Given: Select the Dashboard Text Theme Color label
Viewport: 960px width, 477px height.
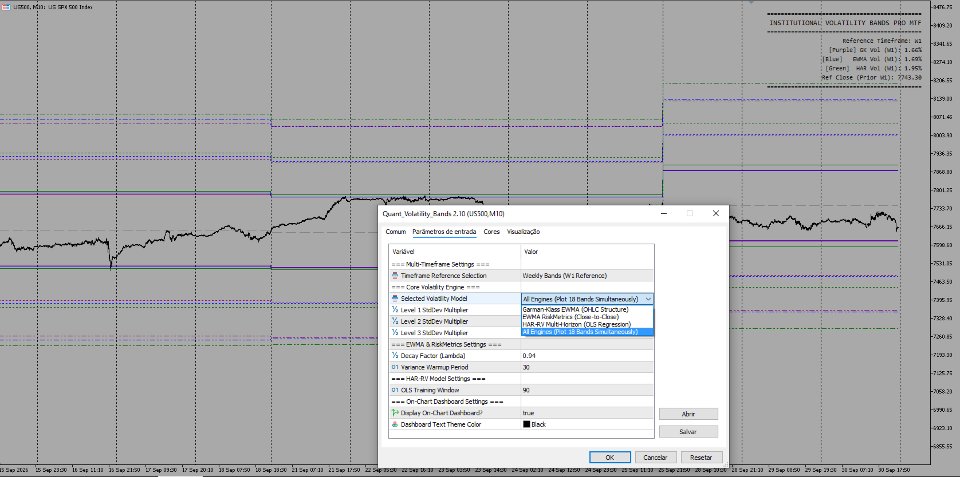Looking at the screenshot, I should (441, 424).
